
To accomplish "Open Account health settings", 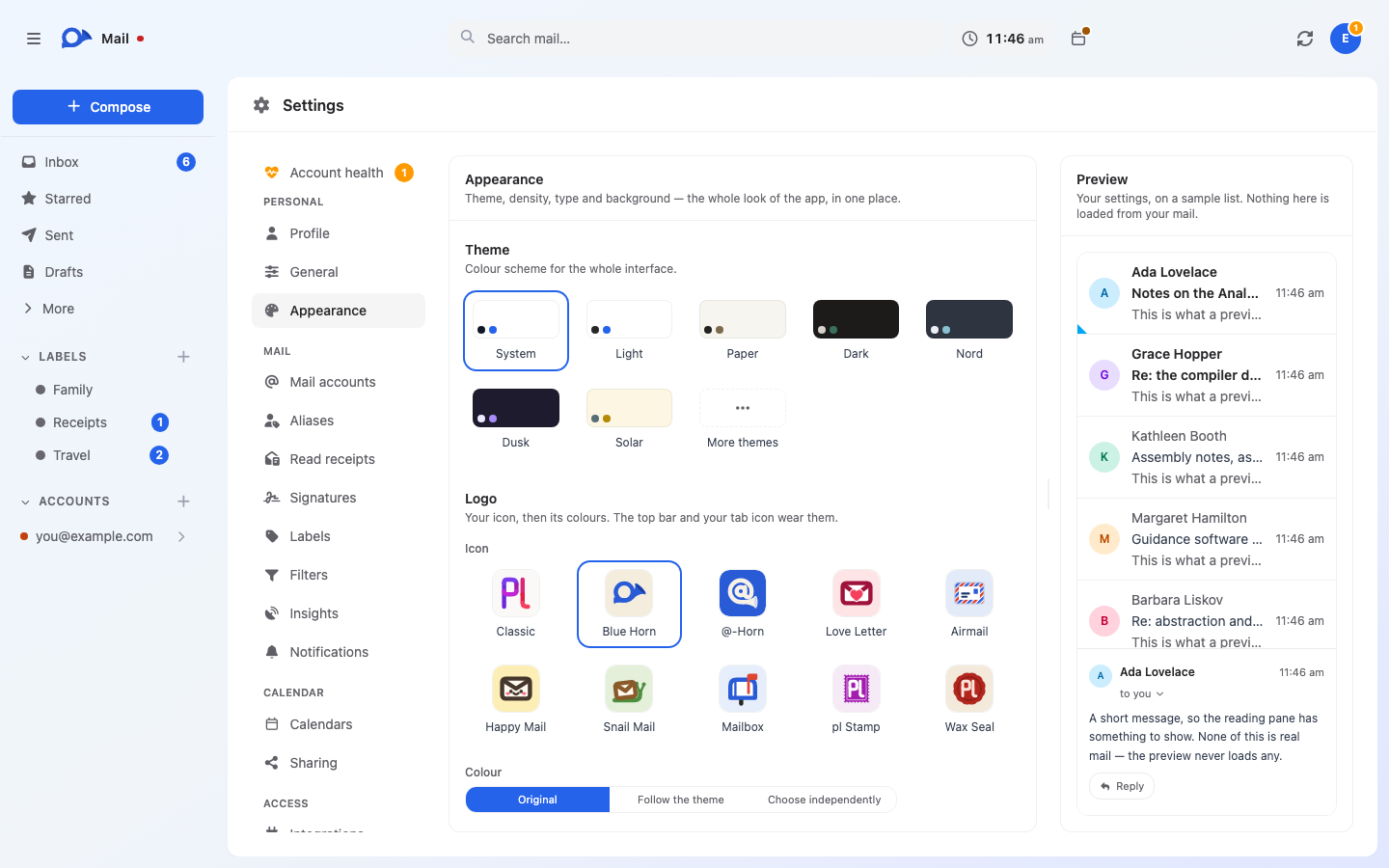I will (339, 173).
